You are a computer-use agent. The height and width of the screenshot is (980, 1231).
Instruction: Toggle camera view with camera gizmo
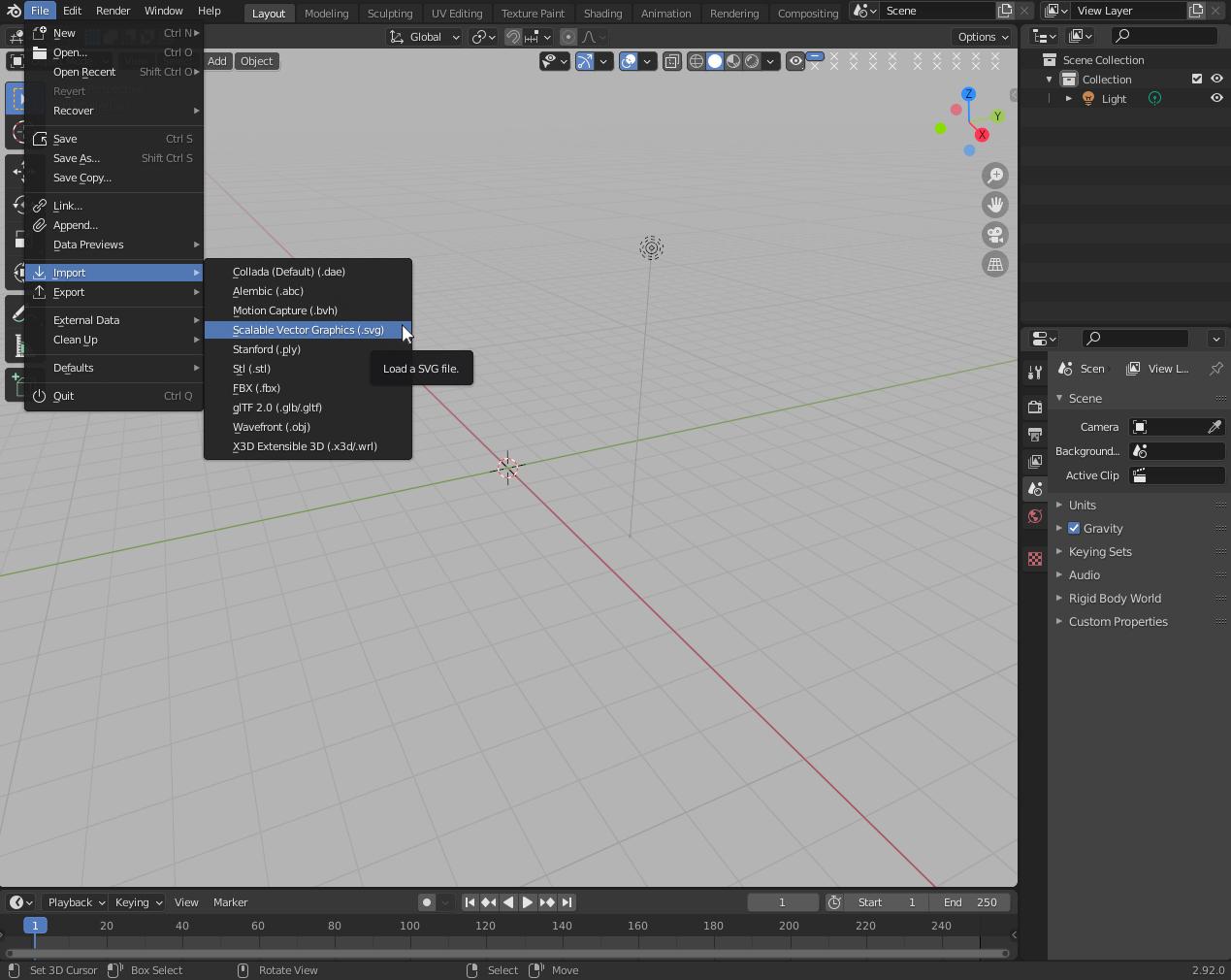995,235
